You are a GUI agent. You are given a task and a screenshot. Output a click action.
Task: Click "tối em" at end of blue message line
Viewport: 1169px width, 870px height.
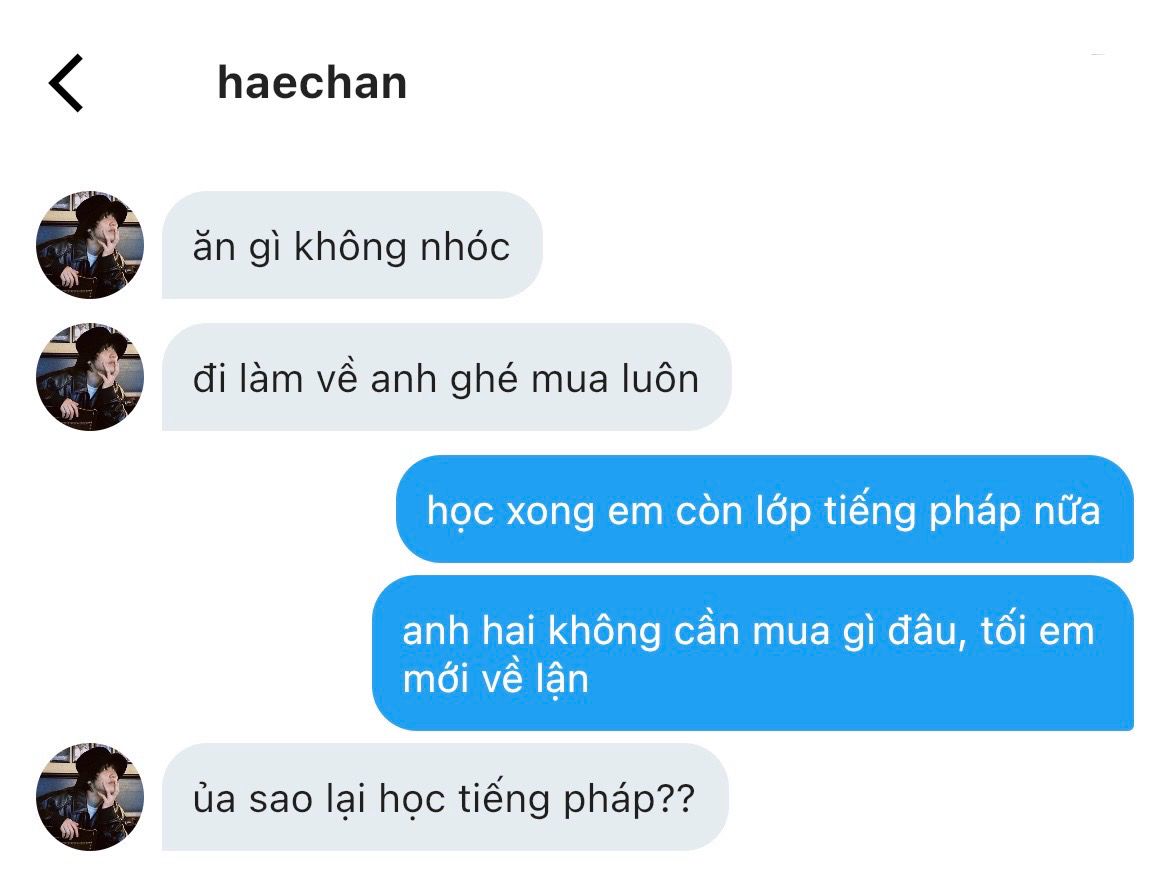(1038, 631)
